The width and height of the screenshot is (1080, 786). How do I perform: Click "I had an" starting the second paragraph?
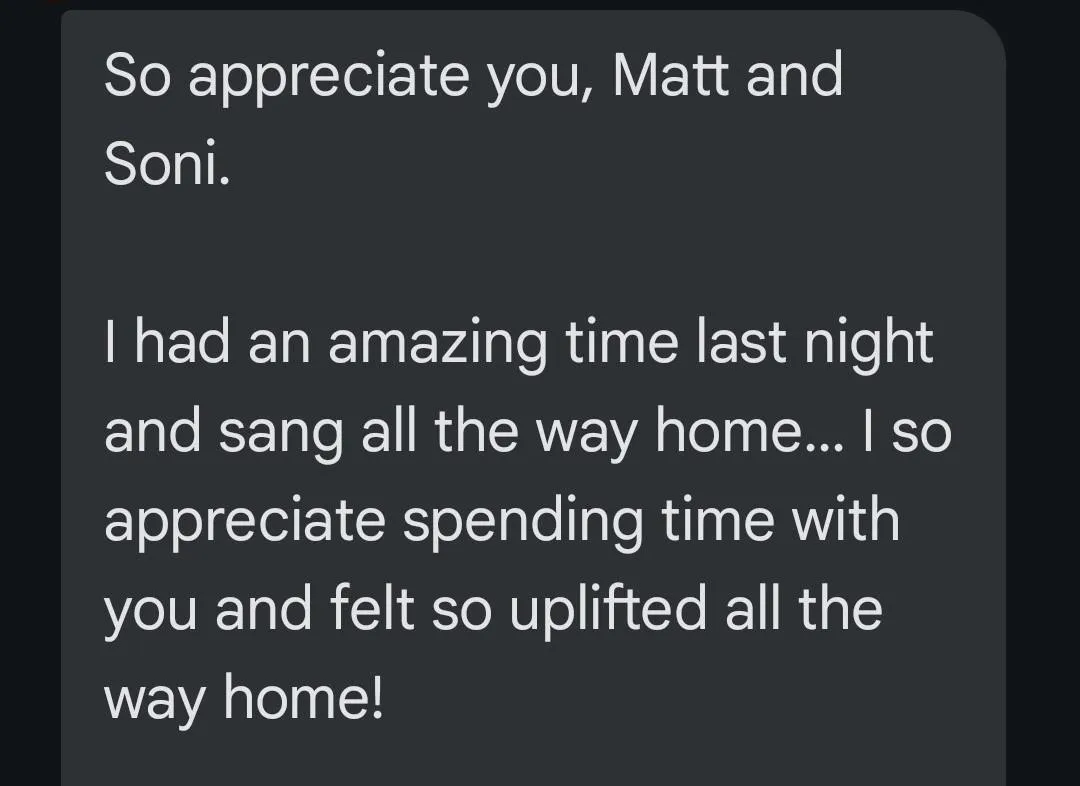pyautogui.click(x=208, y=342)
